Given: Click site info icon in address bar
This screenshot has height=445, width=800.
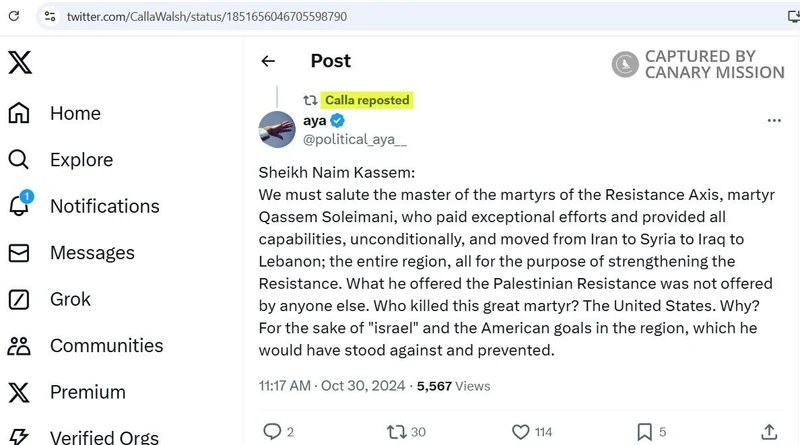Looking at the screenshot, I should tap(49, 17).
